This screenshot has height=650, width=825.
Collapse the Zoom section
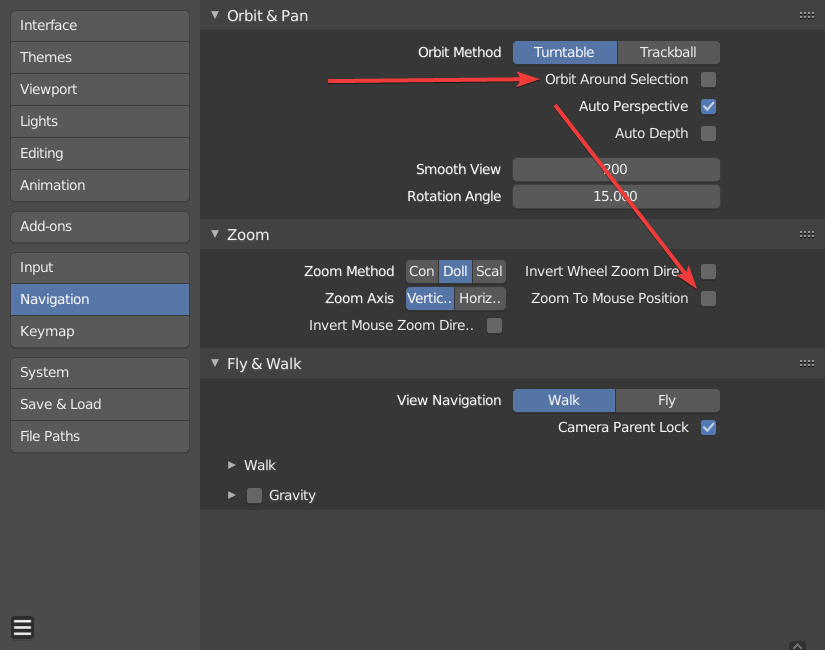tap(215, 234)
